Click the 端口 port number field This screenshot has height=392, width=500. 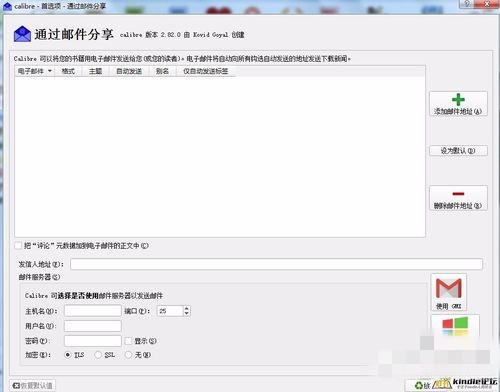tap(170, 311)
